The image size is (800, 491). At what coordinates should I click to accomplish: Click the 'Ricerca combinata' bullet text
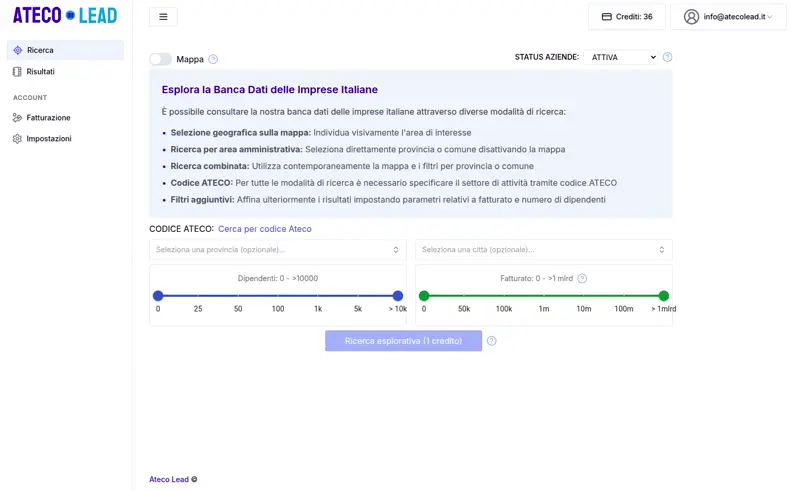(352, 166)
